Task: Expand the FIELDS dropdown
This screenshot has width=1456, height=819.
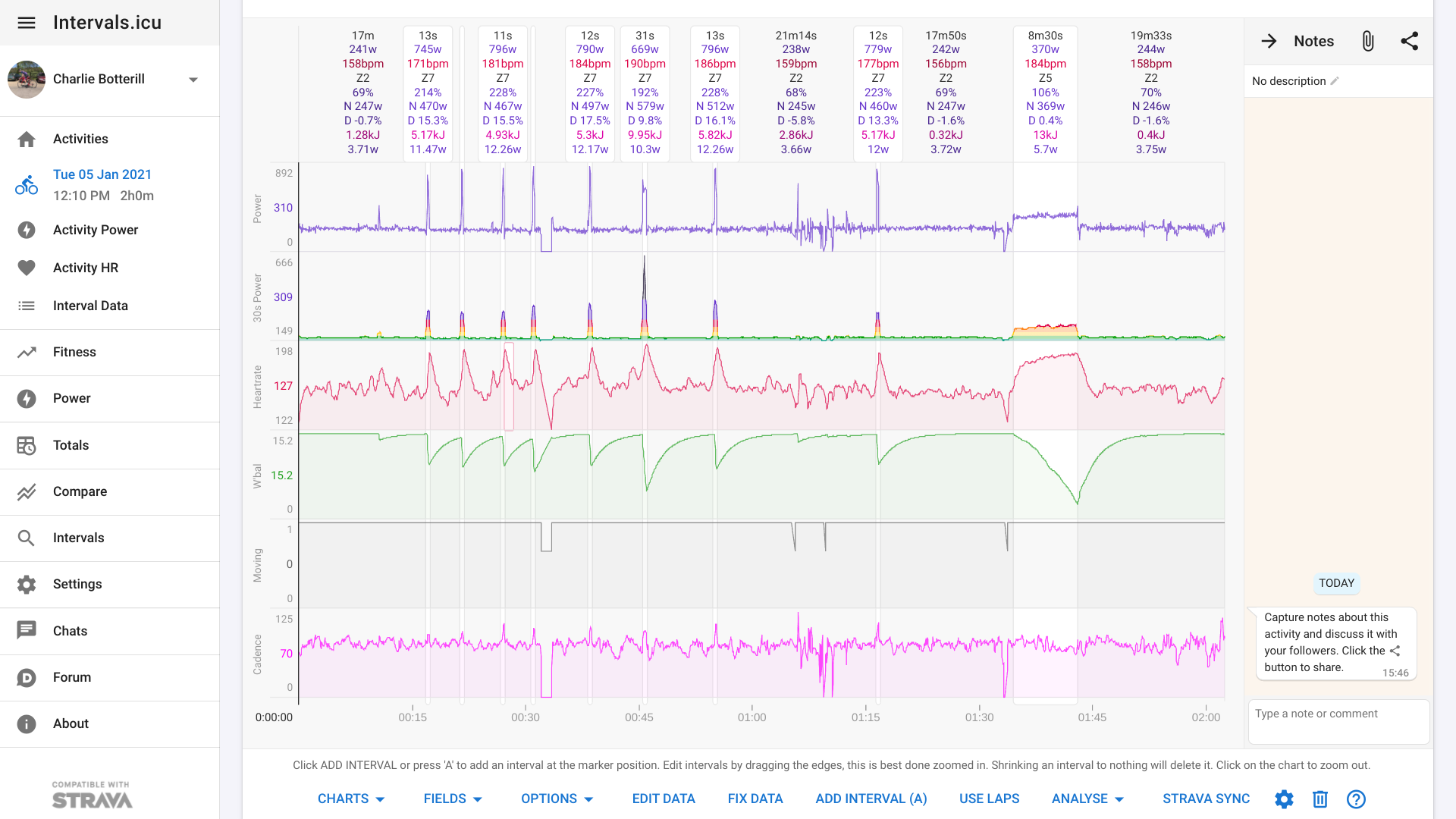Action: point(453,799)
